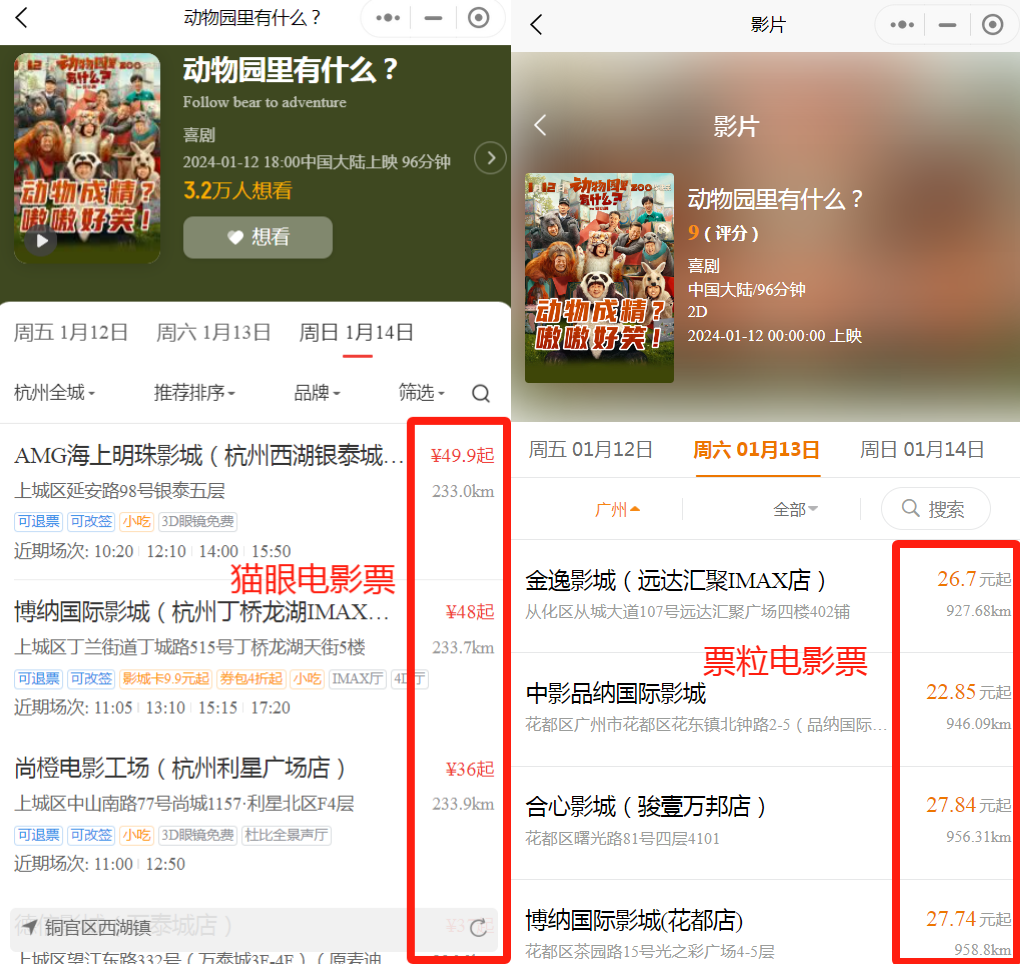Open the three-dots menu in Maoyan window

tap(388, 18)
